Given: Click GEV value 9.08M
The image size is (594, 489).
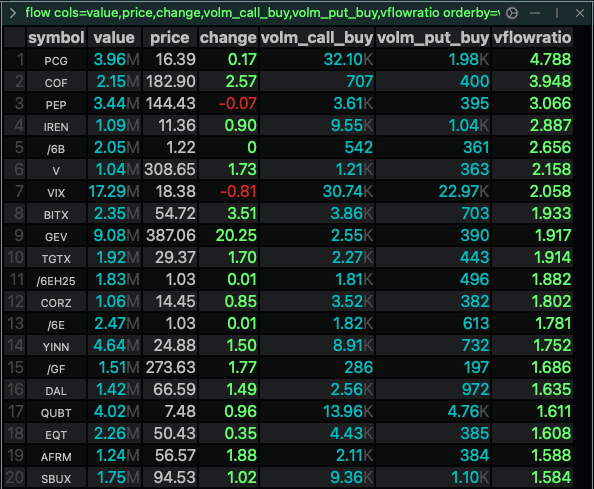Looking at the screenshot, I should pos(114,236).
